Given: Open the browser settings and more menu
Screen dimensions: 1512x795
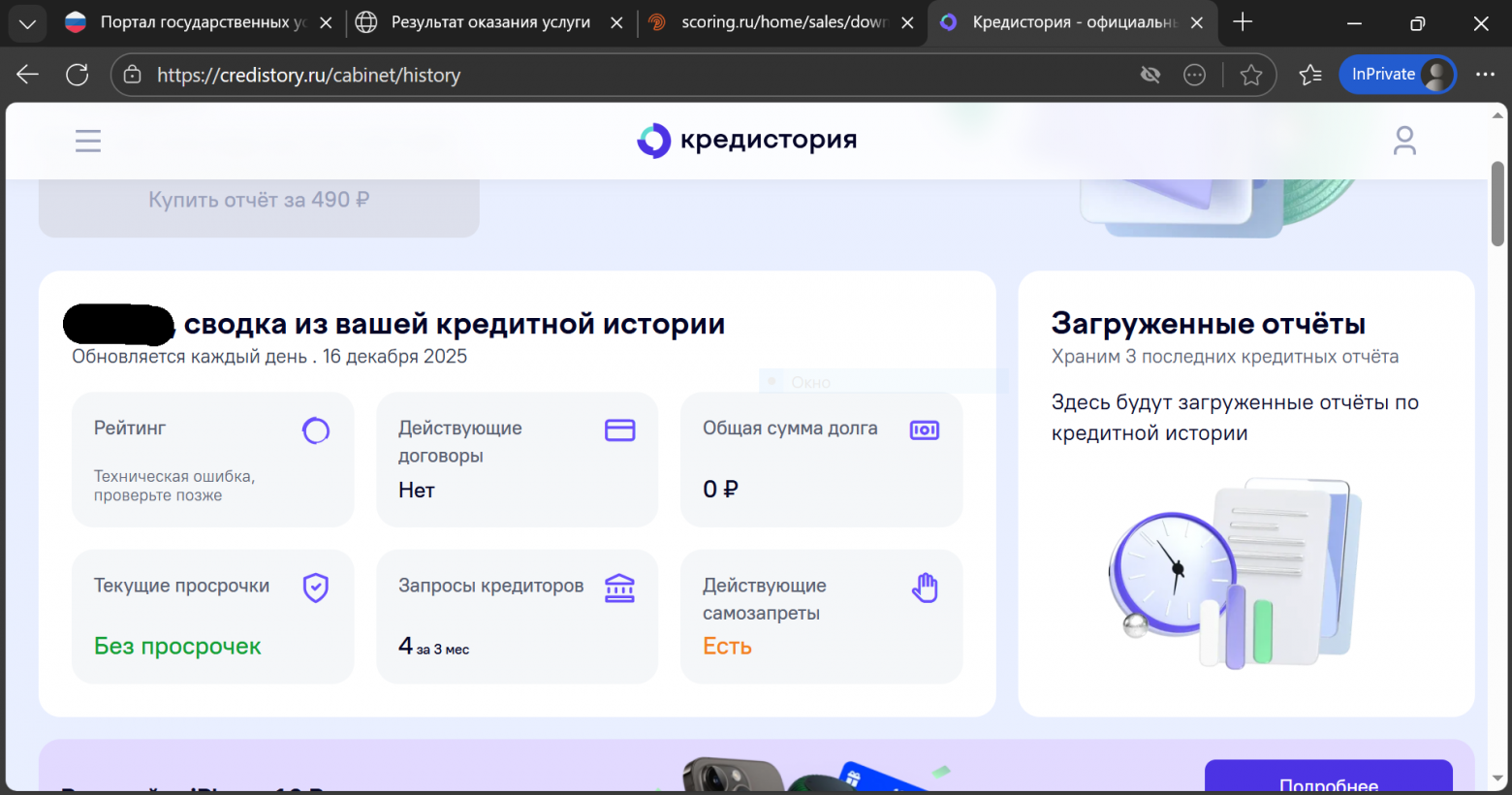Looking at the screenshot, I should pyautogui.click(x=1485, y=74).
